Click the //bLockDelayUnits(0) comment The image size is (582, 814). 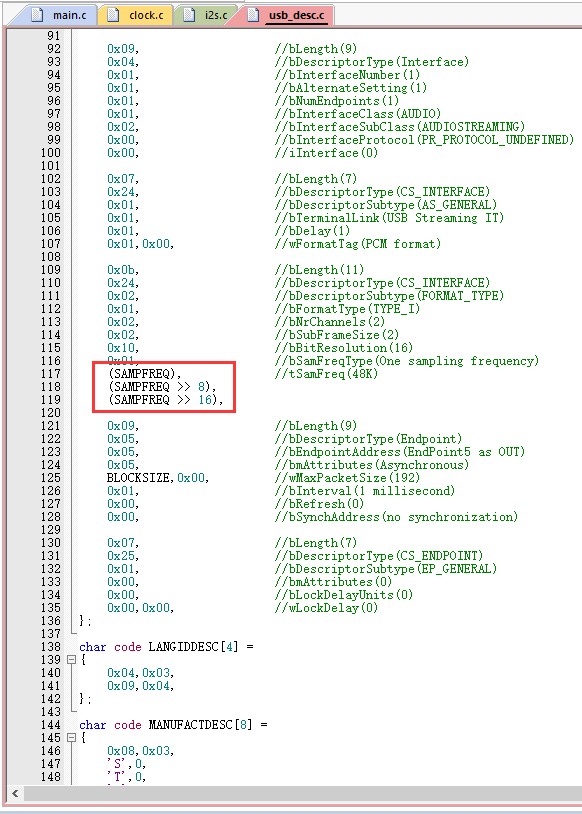click(344, 594)
